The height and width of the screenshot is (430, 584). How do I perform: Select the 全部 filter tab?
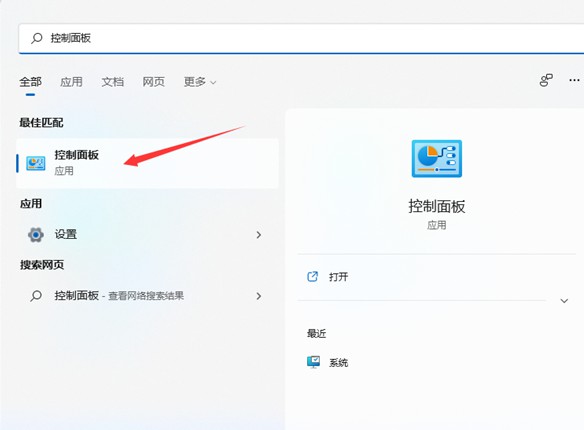click(x=31, y=82)
